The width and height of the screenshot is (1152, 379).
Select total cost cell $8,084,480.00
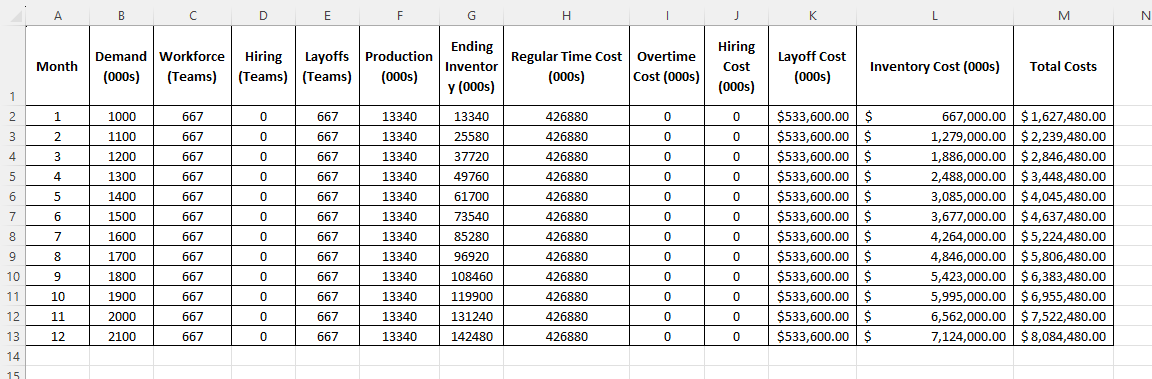1063,336
